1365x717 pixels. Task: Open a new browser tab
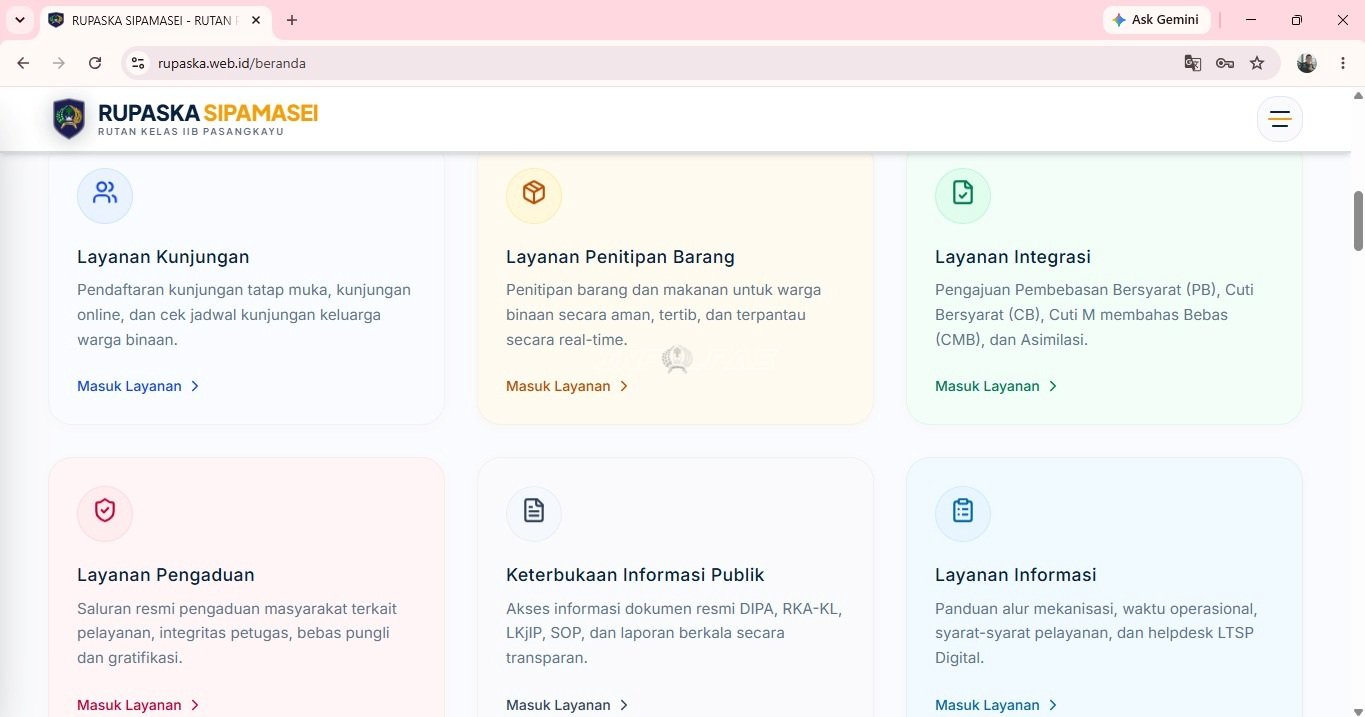pyautogui.click(x=292, y=20)
